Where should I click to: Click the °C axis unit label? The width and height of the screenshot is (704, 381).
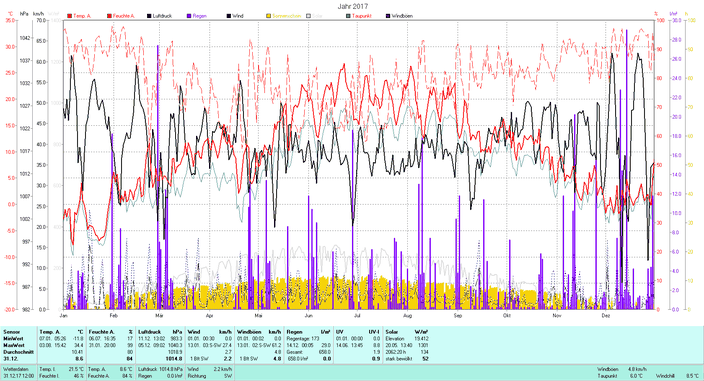pos(10,14)
